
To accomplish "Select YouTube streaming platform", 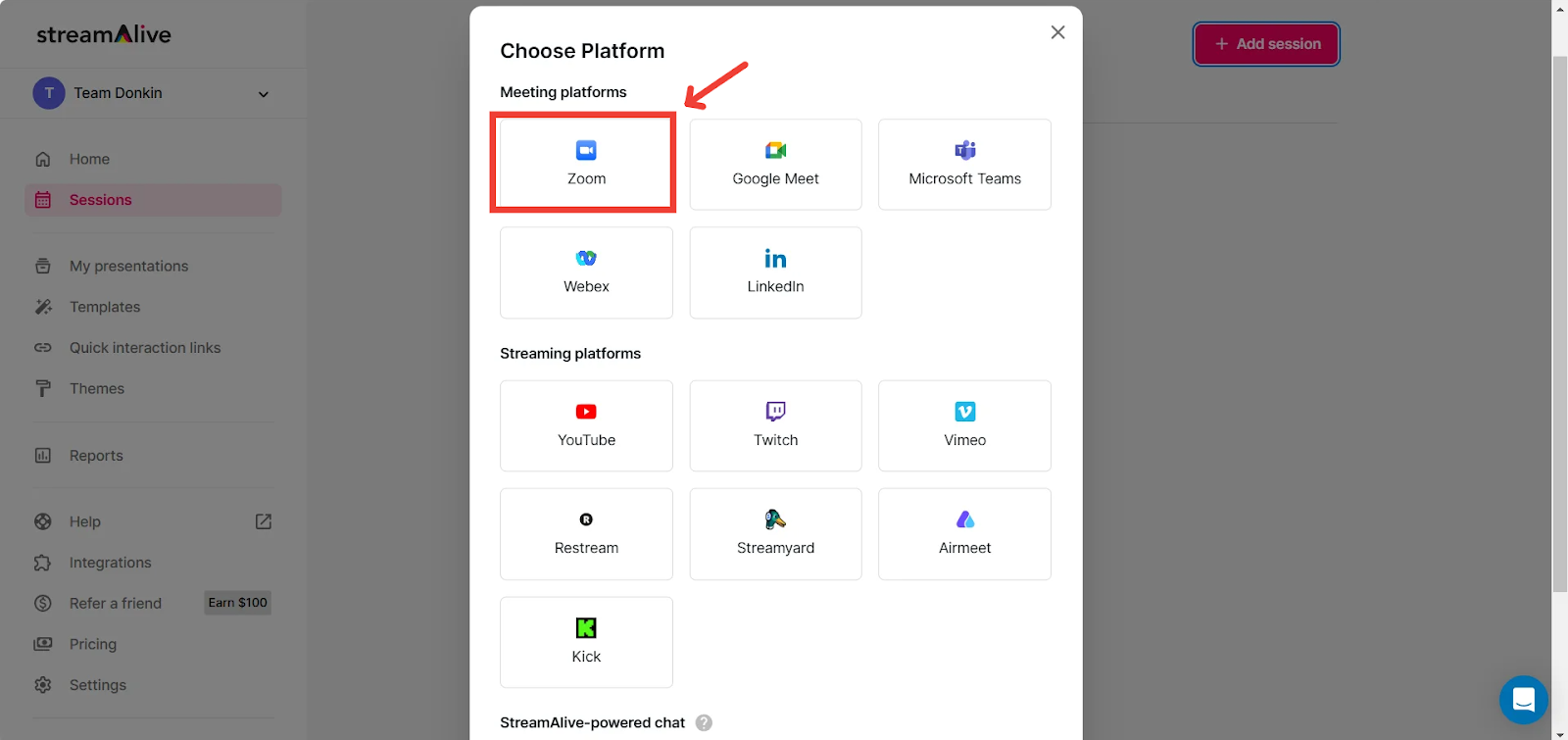I will (585, 425).
